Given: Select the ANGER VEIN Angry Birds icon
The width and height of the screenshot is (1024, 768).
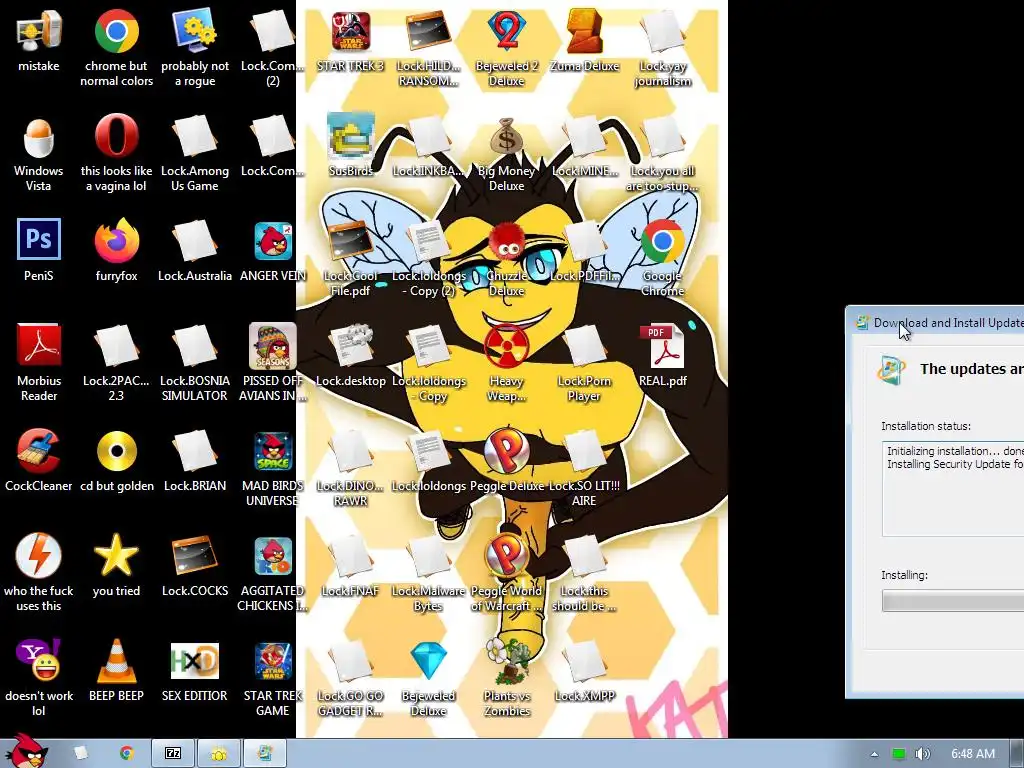Looking at the screenshot, I should [x=273, y=241].
